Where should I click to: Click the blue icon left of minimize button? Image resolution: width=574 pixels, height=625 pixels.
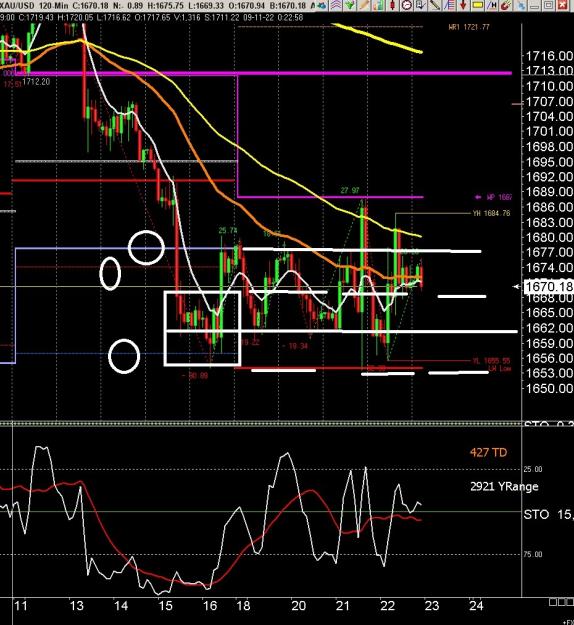(x=521, y=5)
